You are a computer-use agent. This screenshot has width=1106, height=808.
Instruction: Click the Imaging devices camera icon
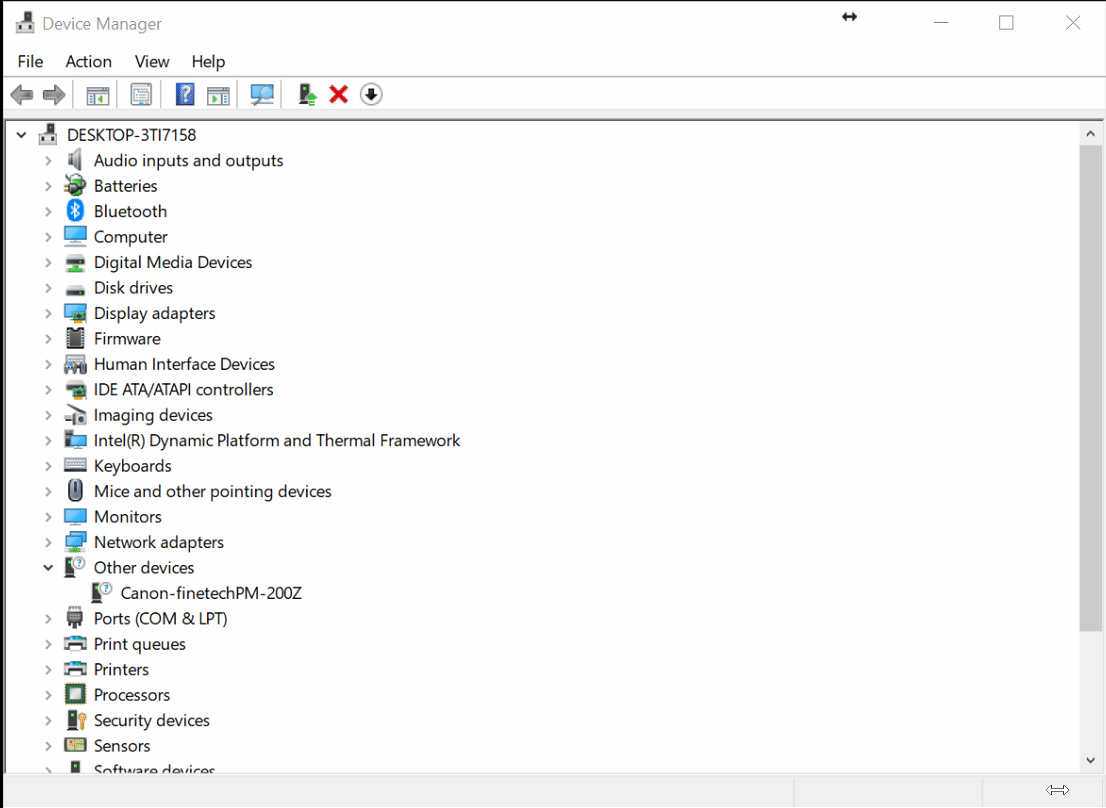tap(75, 415)
